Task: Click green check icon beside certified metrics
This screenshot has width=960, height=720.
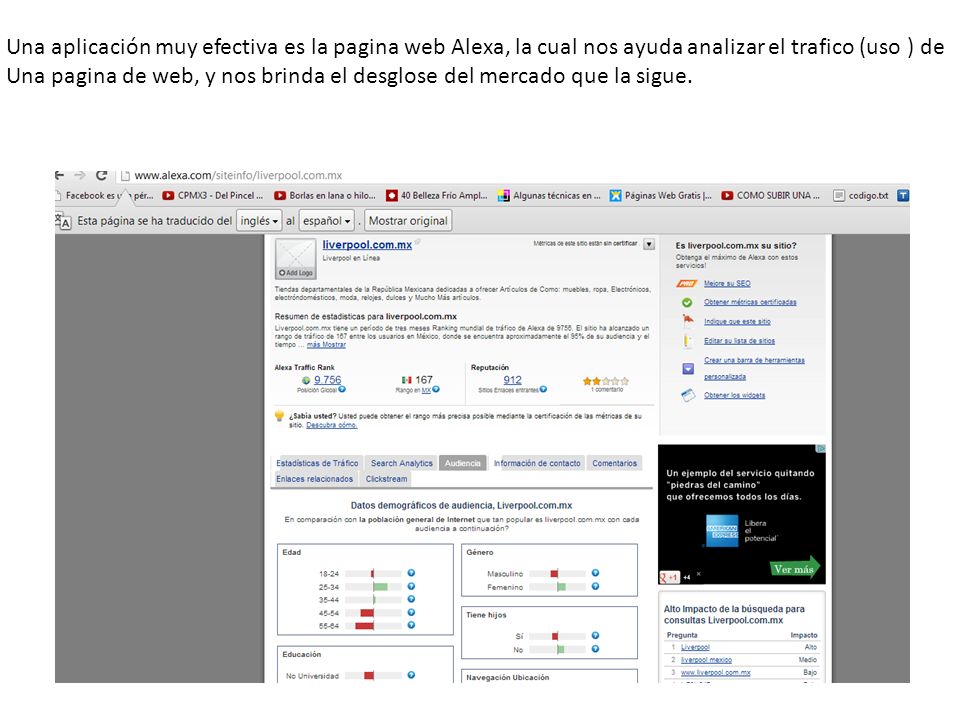Action: 687,302
